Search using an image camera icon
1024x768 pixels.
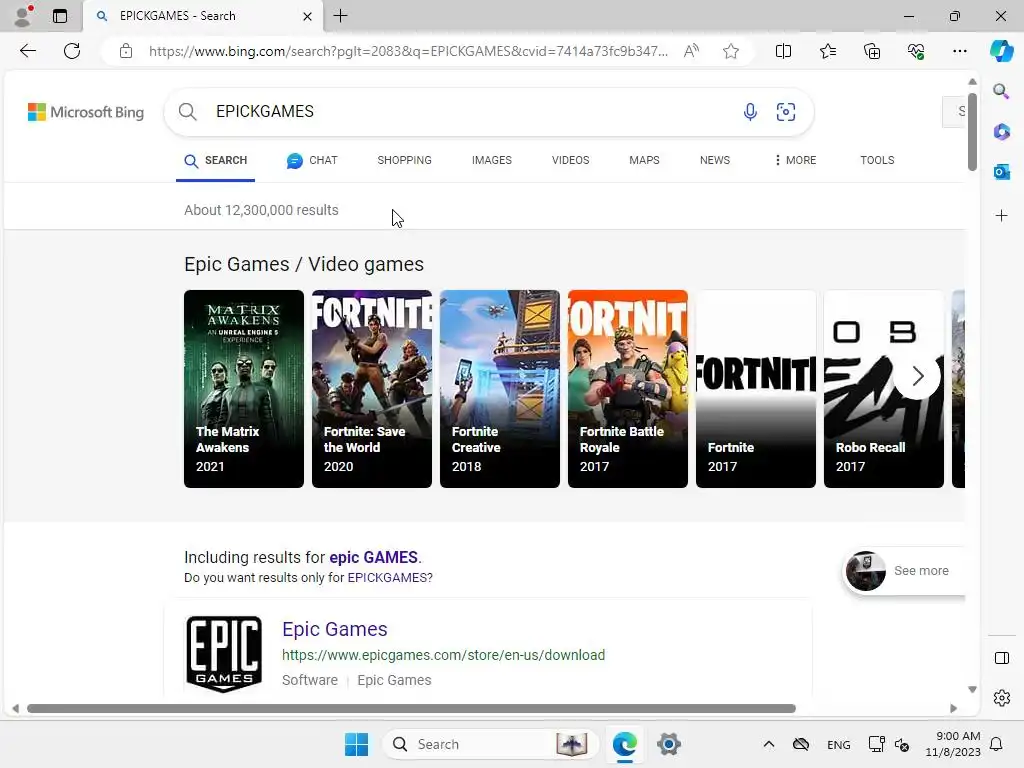(x=786, y=112)
